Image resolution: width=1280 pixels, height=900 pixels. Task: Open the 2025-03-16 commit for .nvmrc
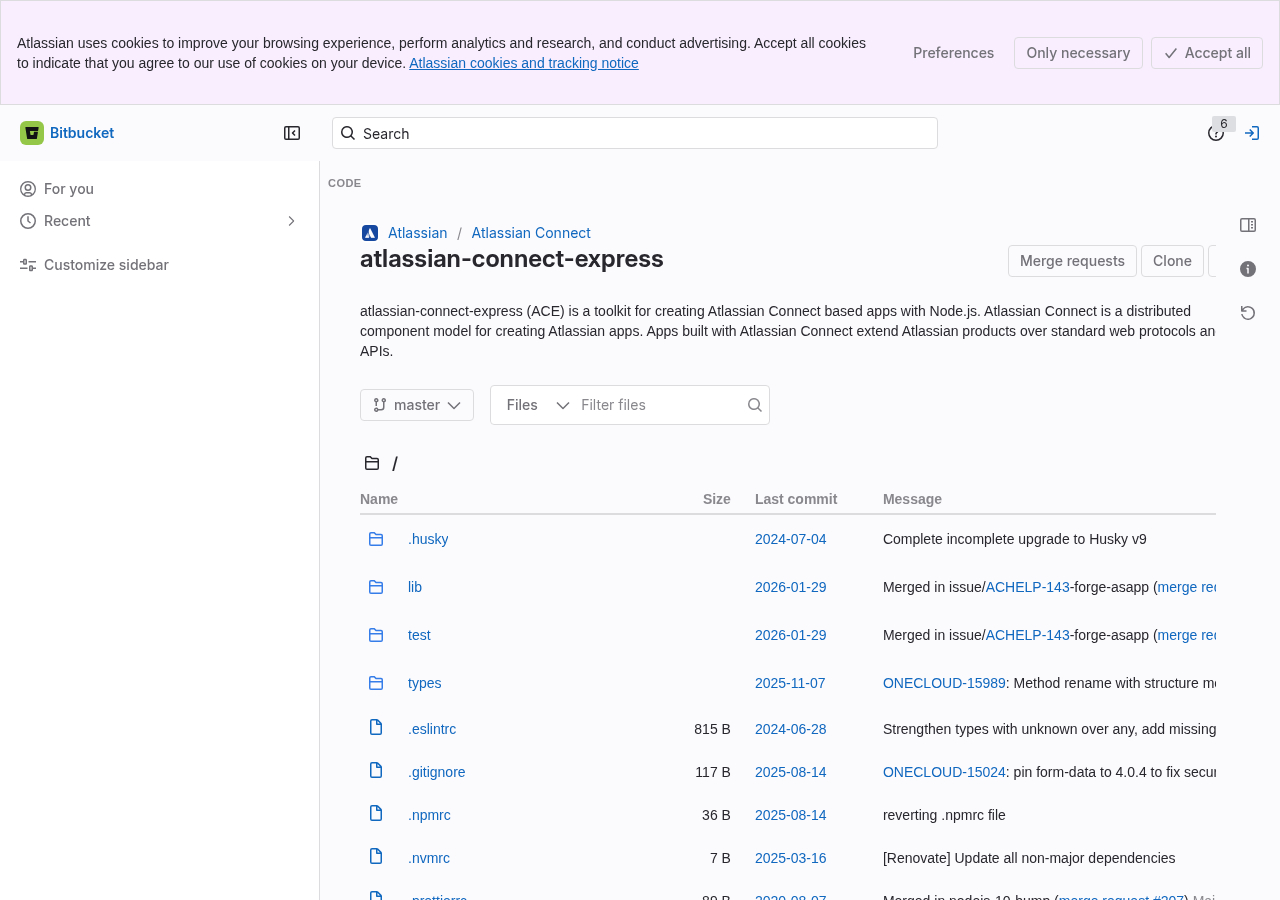pos(791,858)
